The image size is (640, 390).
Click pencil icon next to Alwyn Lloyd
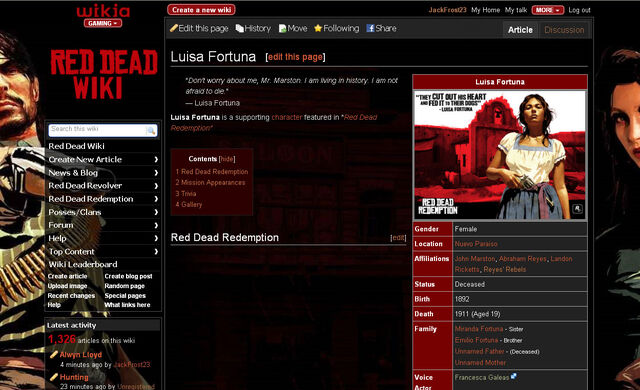(53, 354)
